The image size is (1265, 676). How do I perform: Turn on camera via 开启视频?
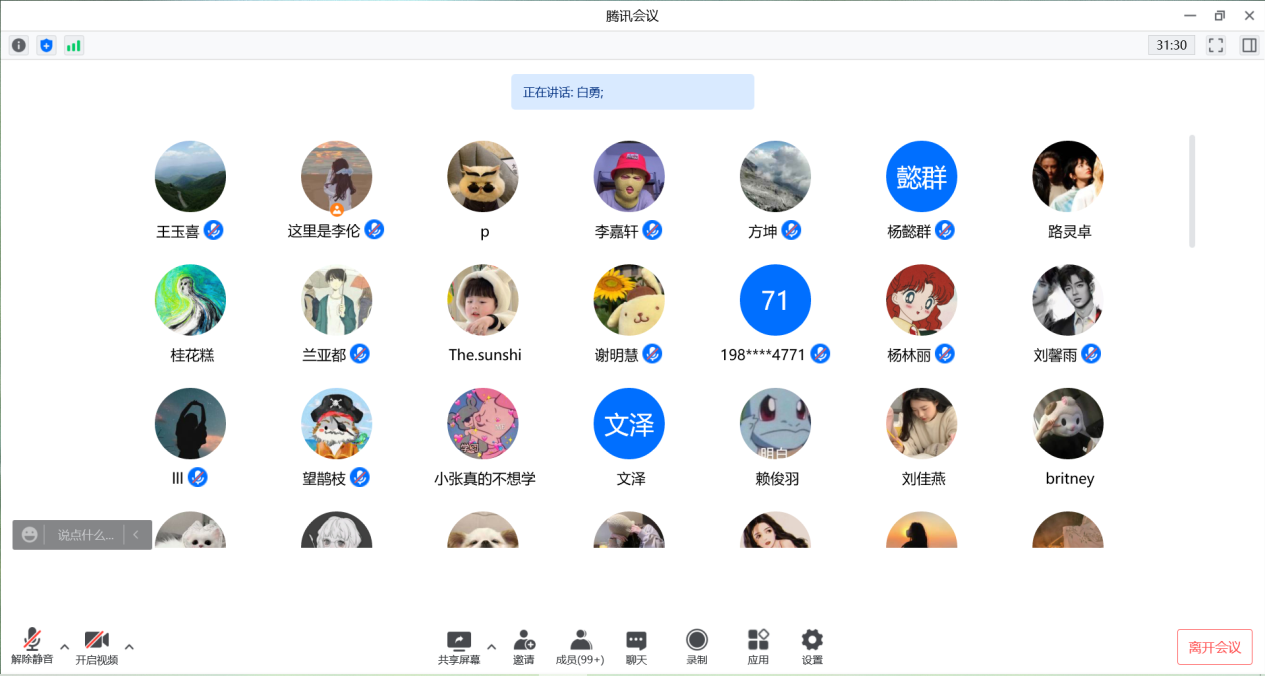pyautogui.click(x=96, y=646)
